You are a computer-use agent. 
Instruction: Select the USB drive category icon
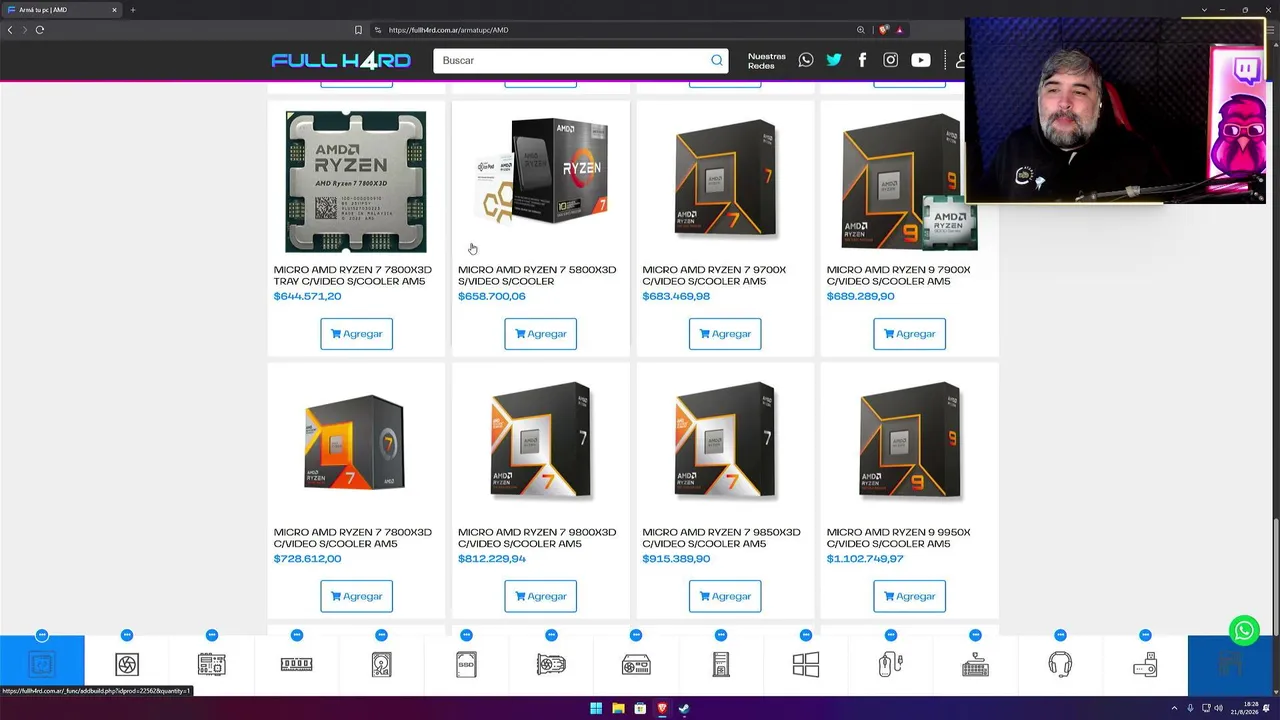tap(1145, 664)
